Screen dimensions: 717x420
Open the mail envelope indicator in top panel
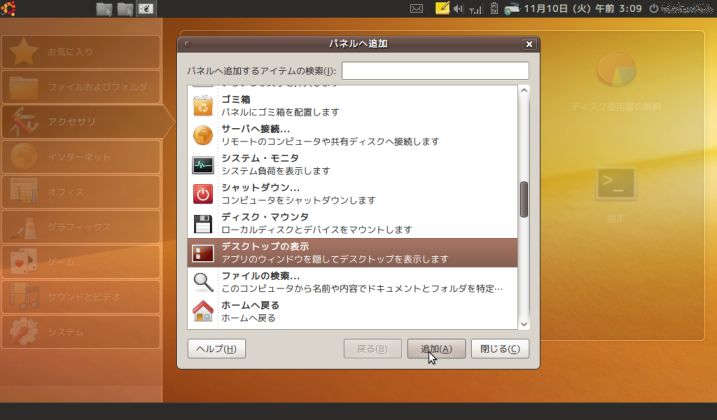[416, 8]
